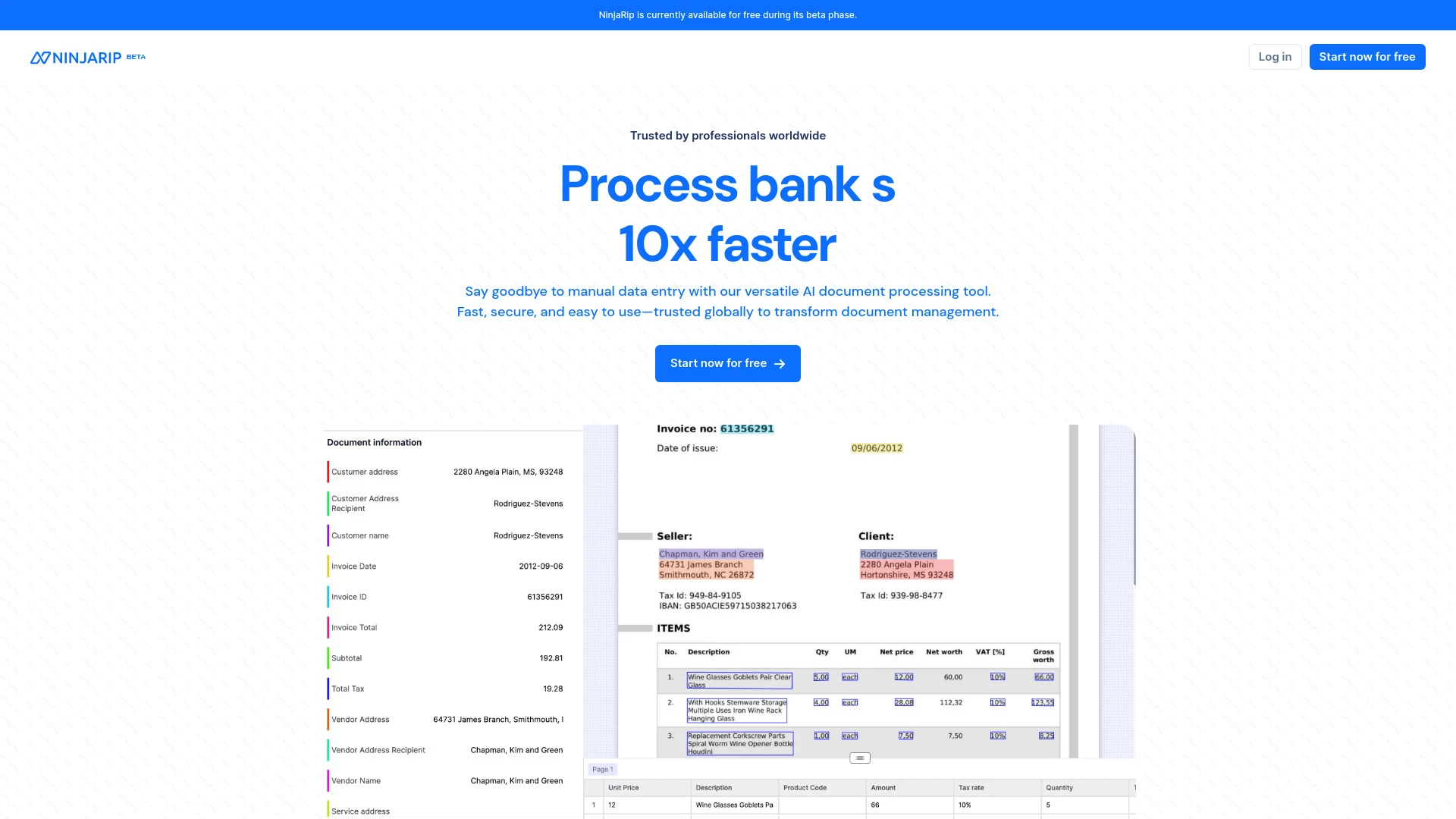The image size is (1456, 819).
Task: Click the Invoice ID field row icon
Action: coord(328,596)
